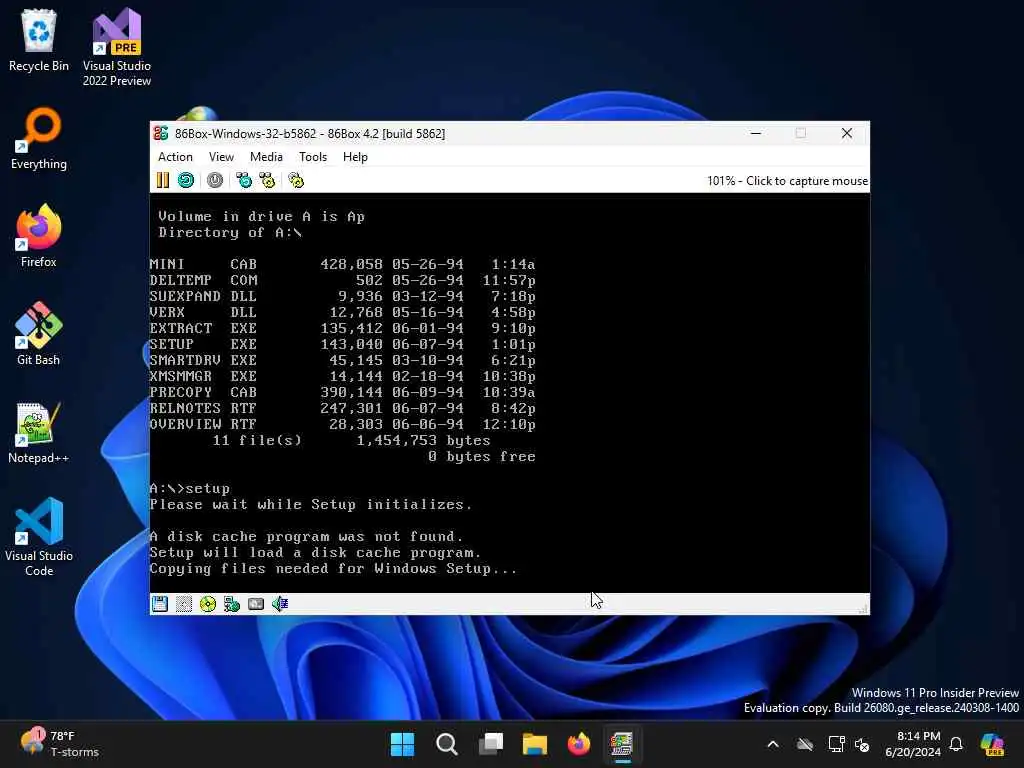1024x768 pixels.
Task: Open Task View from taskbar
Action: pos(490,744)
